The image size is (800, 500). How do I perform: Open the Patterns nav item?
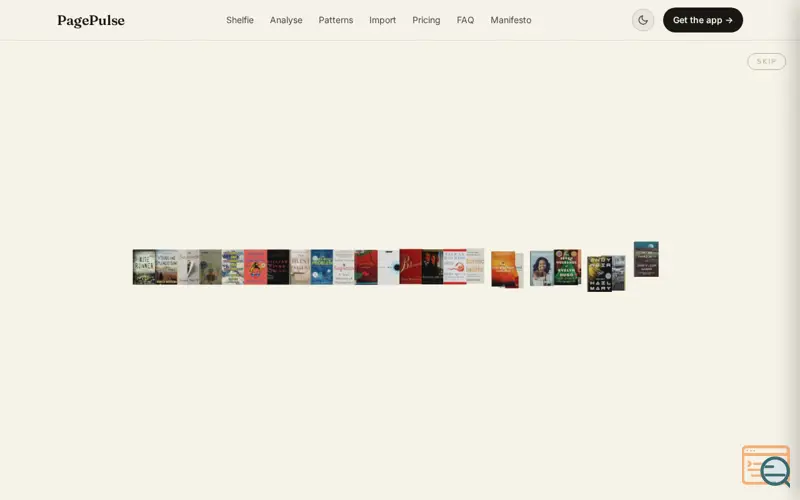point(336,20)
